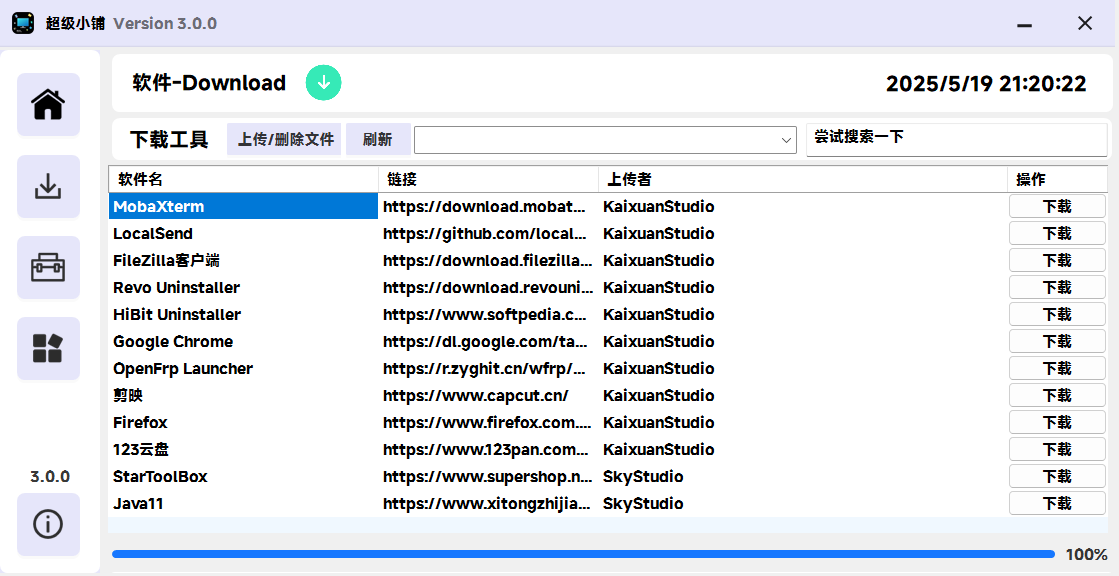Click the 上传/删除文件 button

[285, 139]
